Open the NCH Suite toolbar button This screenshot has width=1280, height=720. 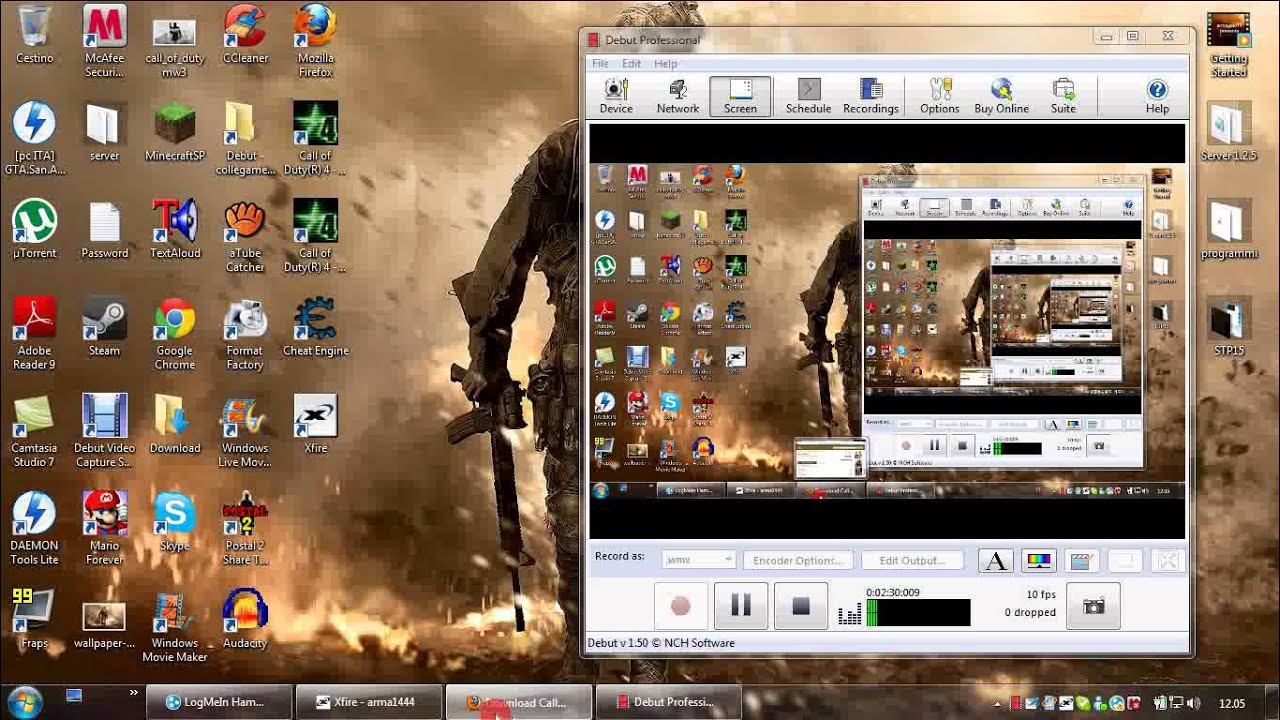[x=1063, y=96]
